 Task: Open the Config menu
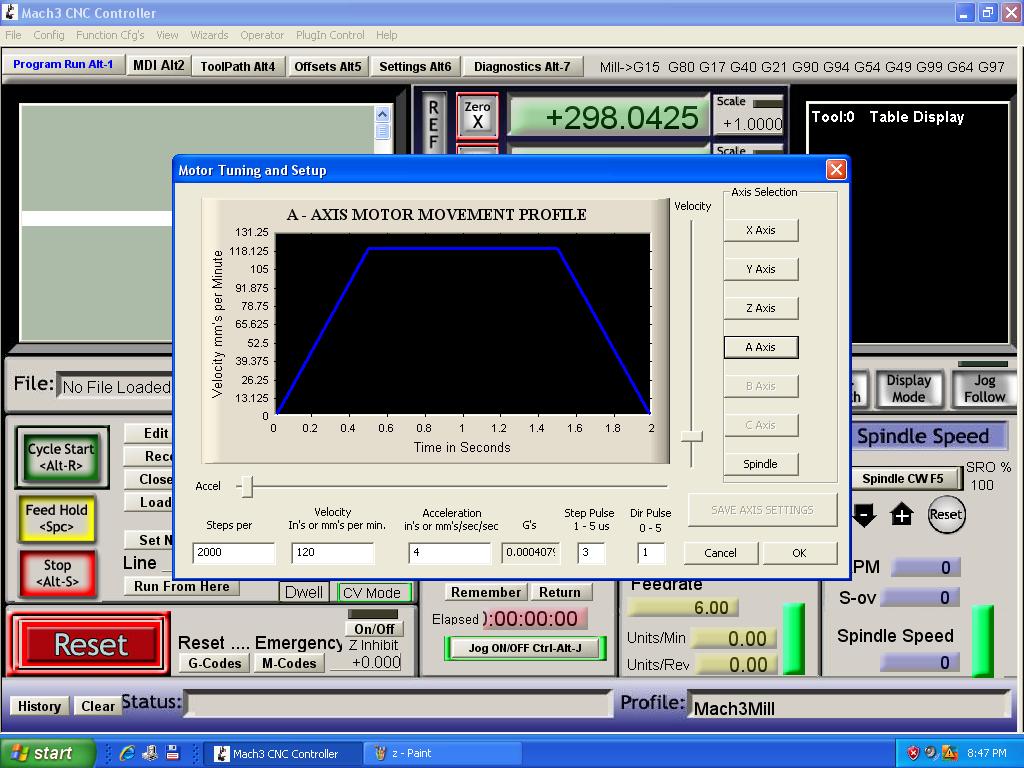[x=48, y=35]
